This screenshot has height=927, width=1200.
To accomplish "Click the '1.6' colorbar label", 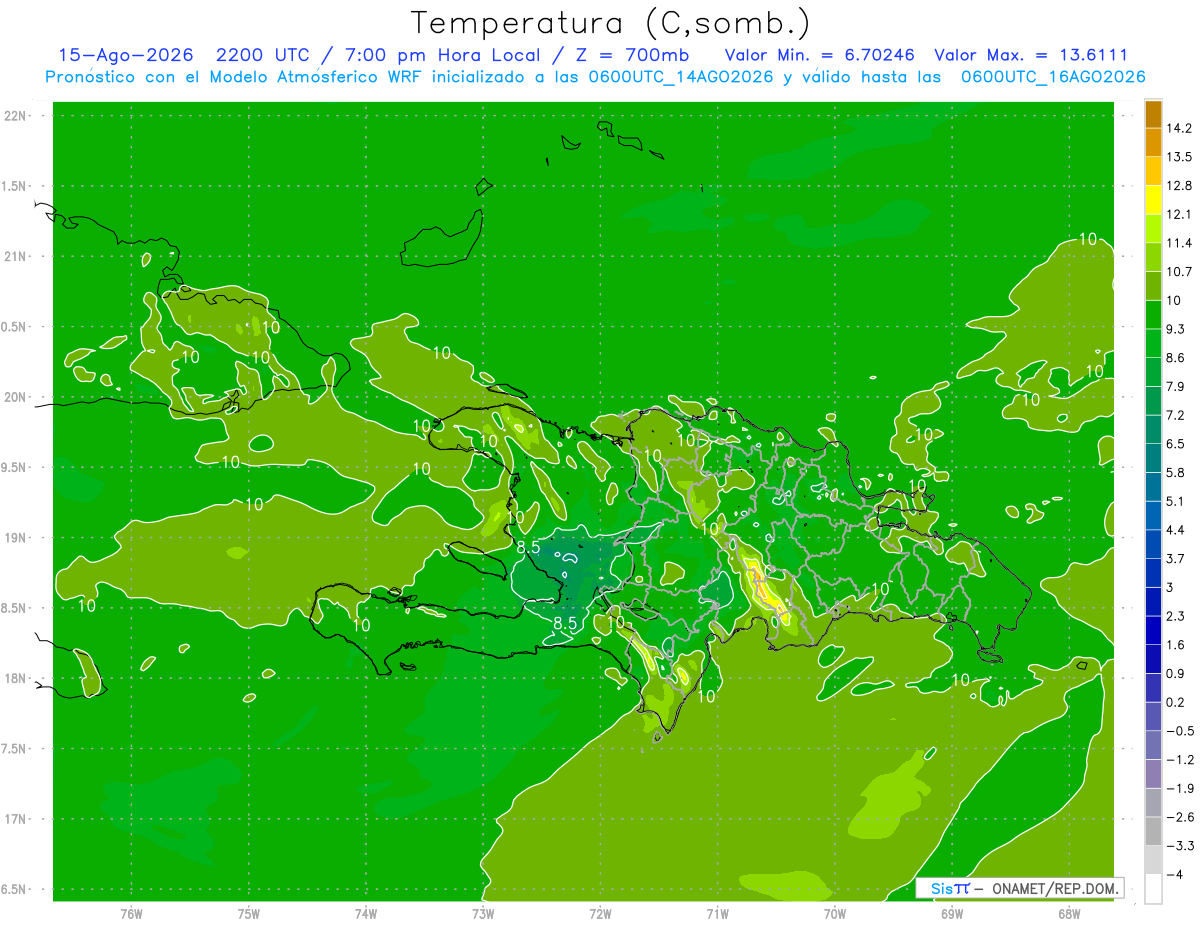I will click(1176, 645).
